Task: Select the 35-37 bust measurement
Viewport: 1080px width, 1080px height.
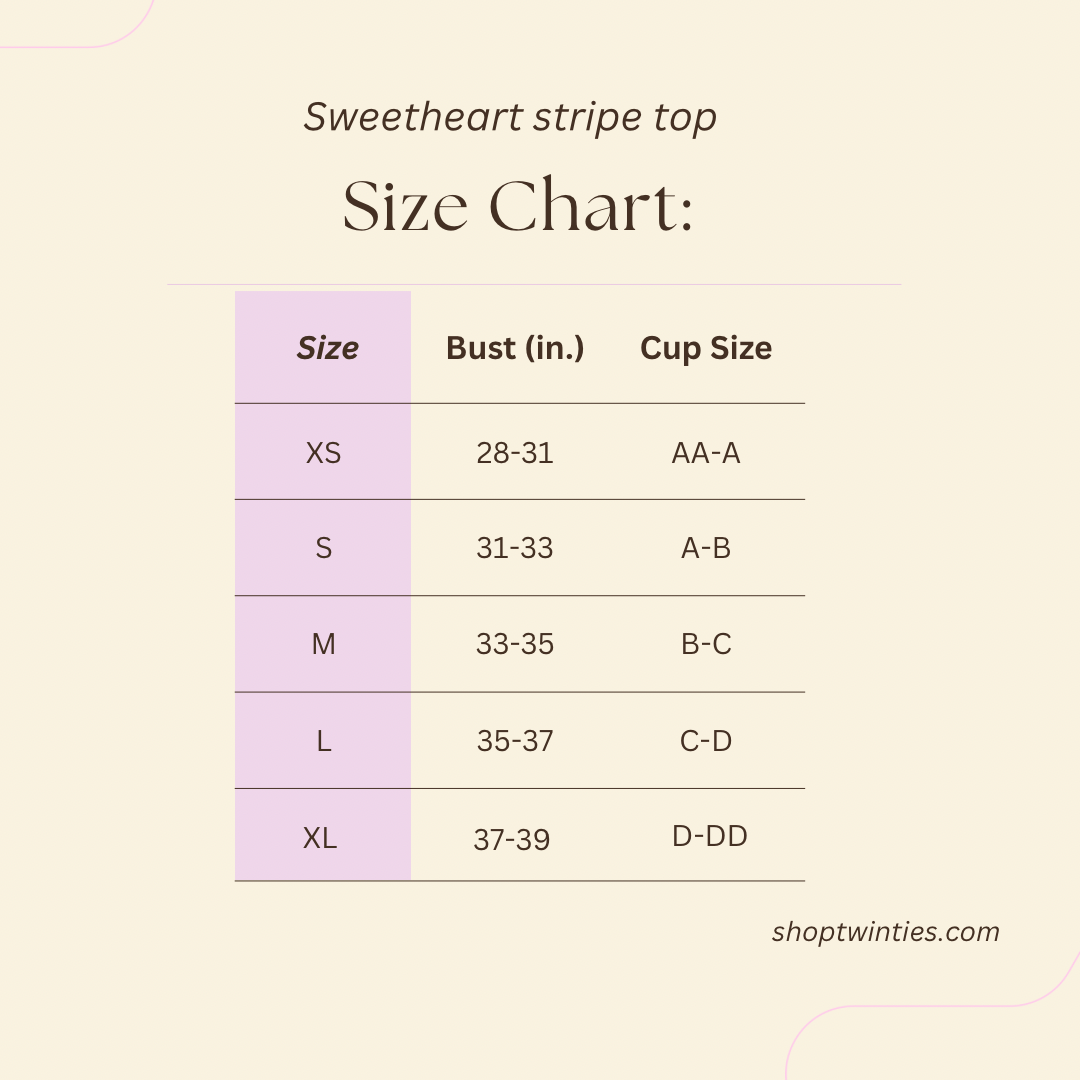Action: [515, 741]
